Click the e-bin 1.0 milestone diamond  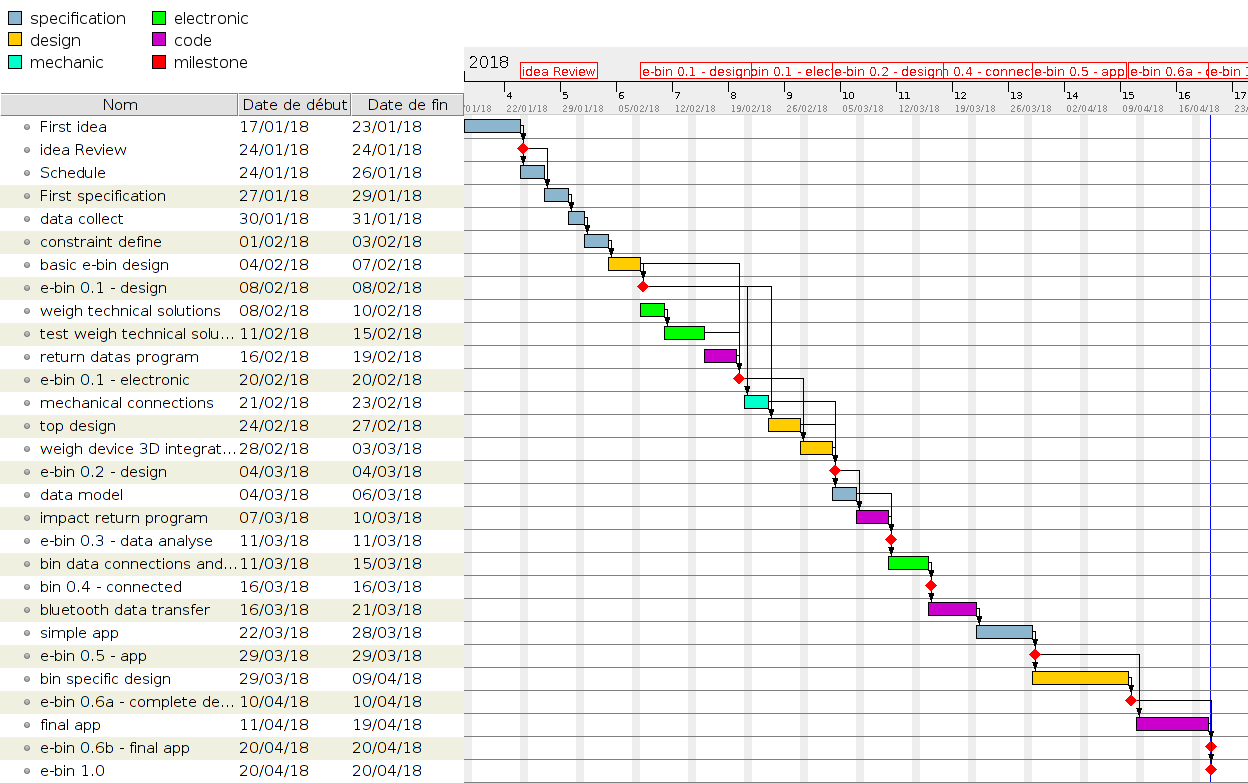tap(1211, 770)
